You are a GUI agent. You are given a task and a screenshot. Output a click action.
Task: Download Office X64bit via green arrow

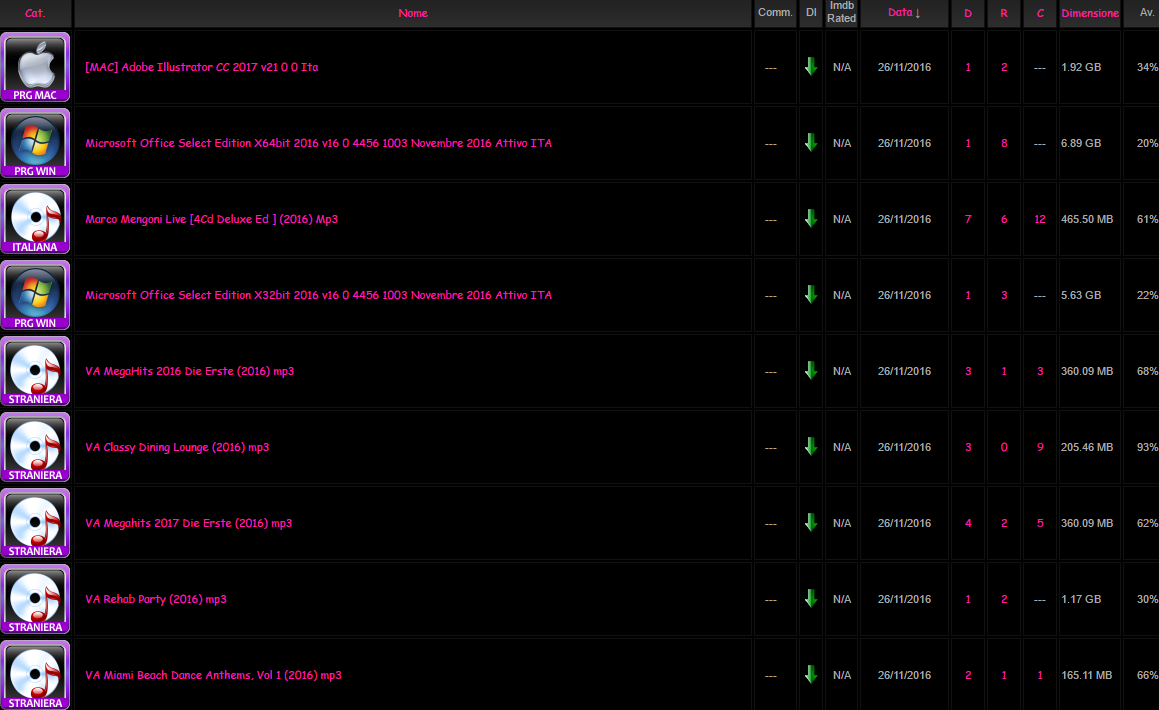[811, 143]
